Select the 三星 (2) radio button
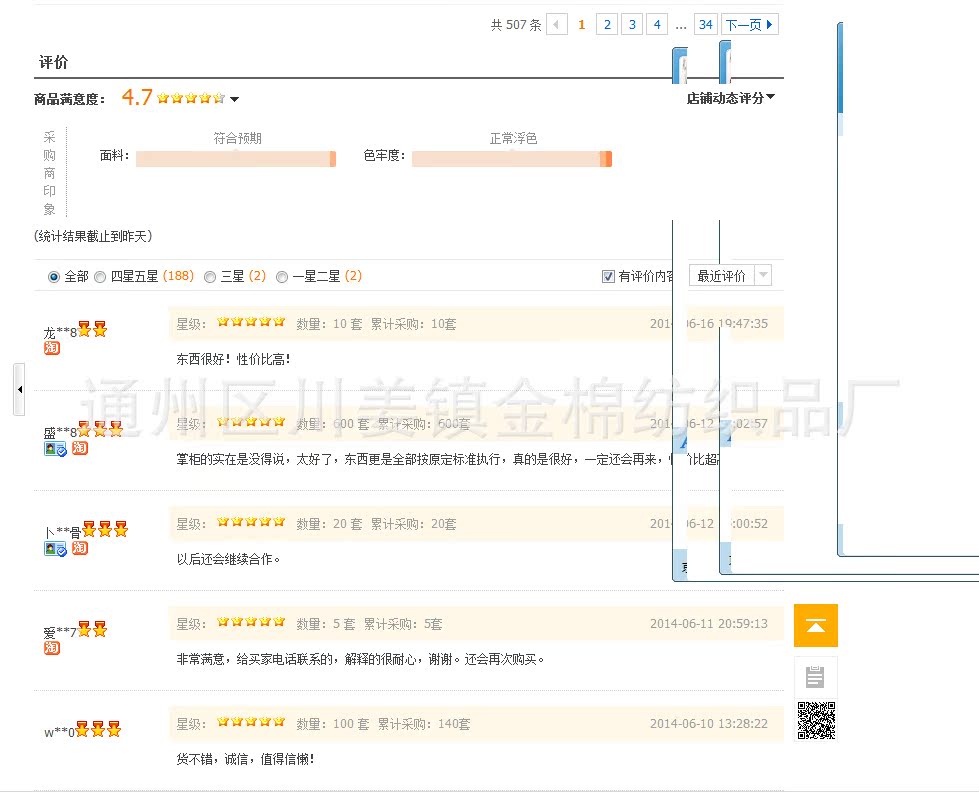The width and height of the screenshot is (979, 792). [210, 277]
